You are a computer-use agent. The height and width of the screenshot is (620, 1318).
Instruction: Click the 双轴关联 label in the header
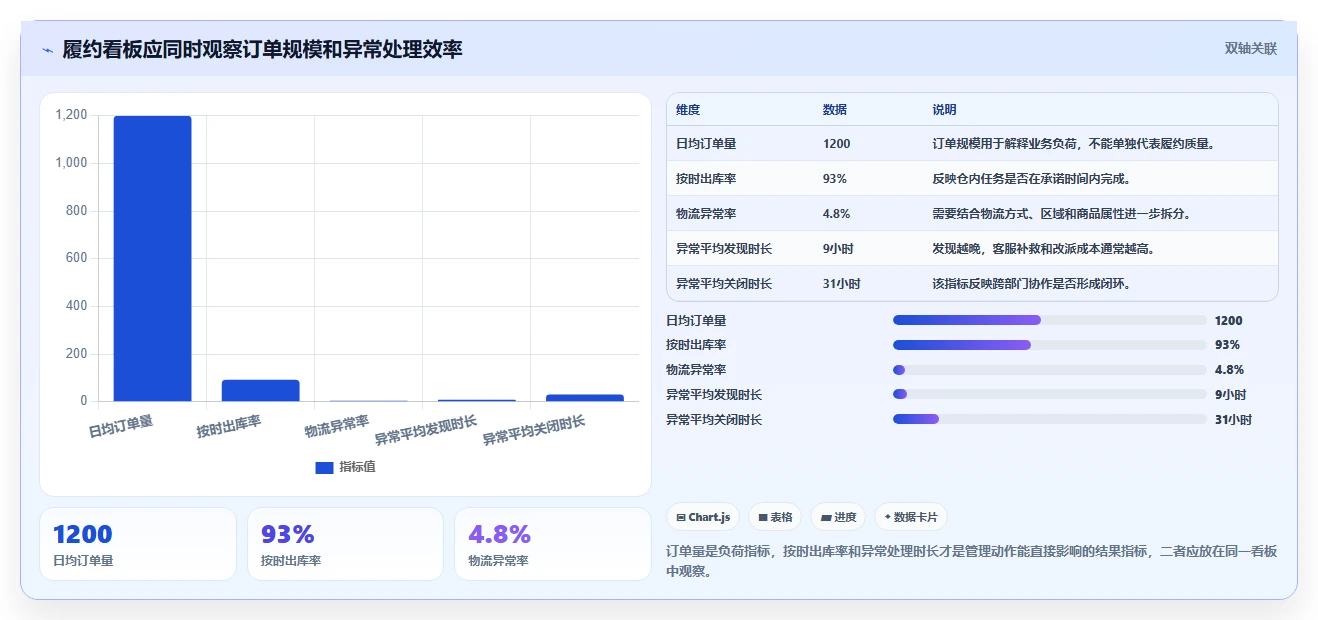(x=1251, y=49)
